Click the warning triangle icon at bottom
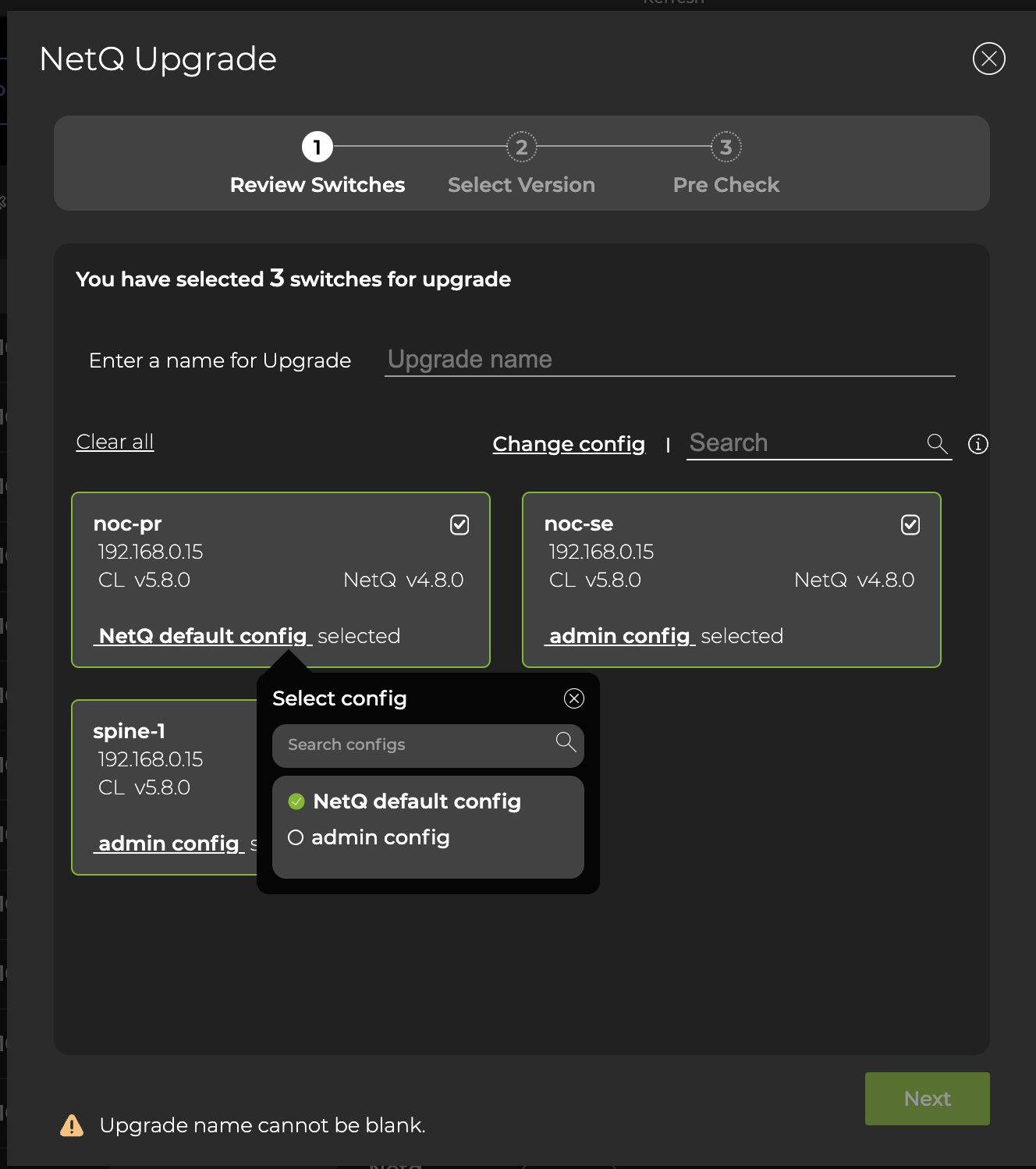The width and height of the screenshot is (1036, 1169). point(71,1125)
